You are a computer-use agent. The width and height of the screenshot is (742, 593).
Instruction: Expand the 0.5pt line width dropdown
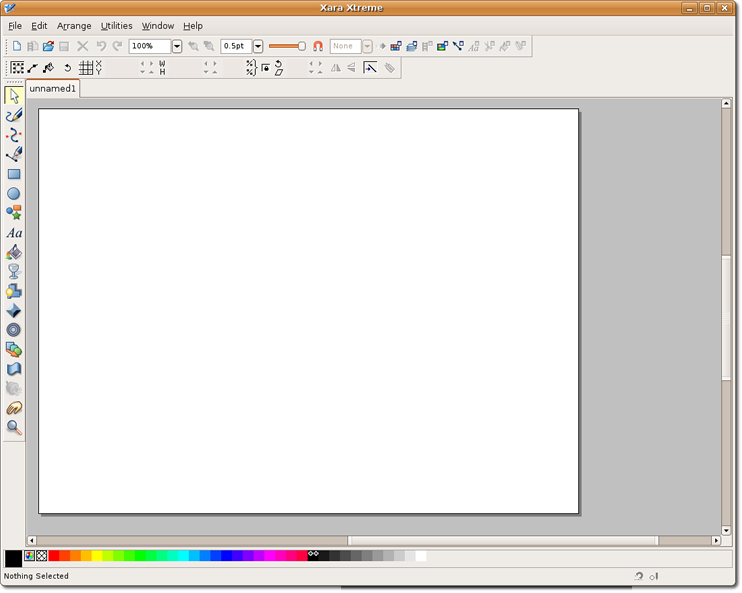coord(258,46)
